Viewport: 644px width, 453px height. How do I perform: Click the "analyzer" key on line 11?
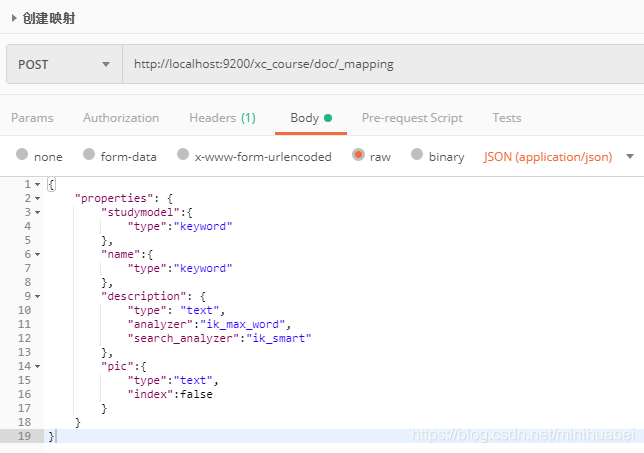click(x=160, y=324)
